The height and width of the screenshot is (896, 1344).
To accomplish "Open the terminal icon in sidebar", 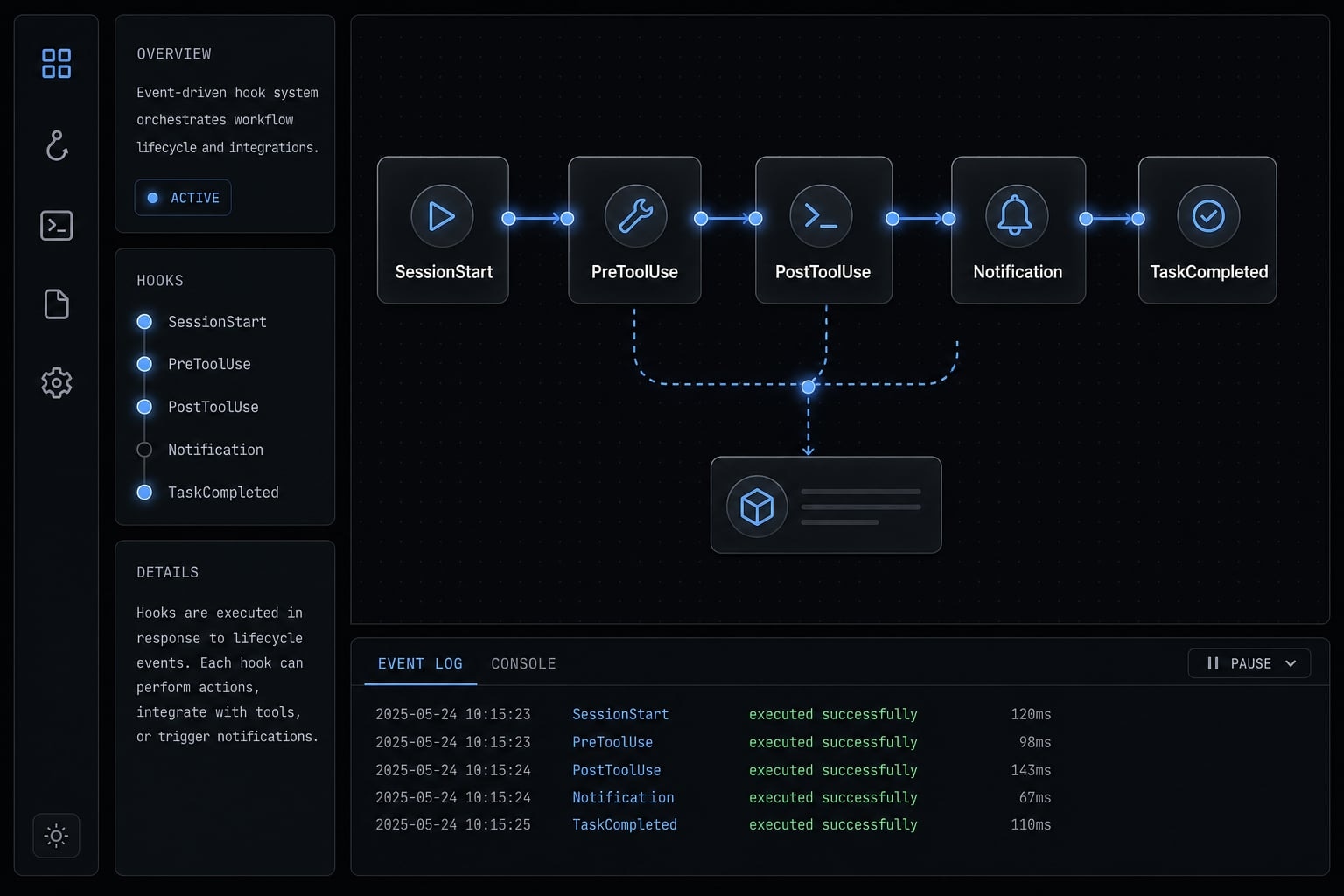I will coord(56,225).
